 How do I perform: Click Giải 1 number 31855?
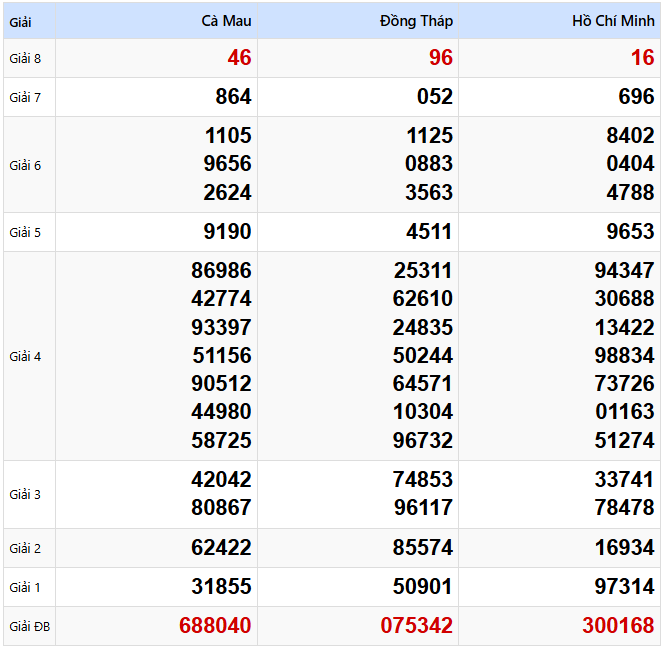(221, 587)
